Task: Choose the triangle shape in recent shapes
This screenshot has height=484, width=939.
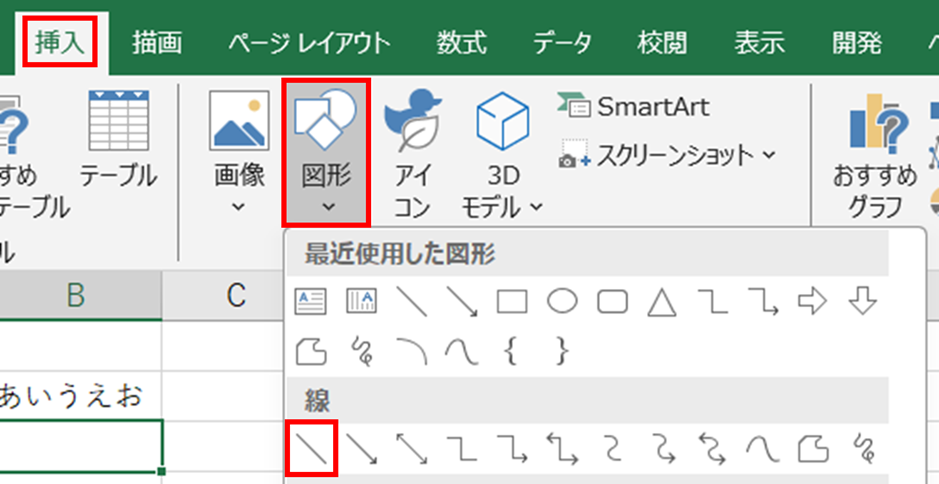Action: tap(661, 302)
